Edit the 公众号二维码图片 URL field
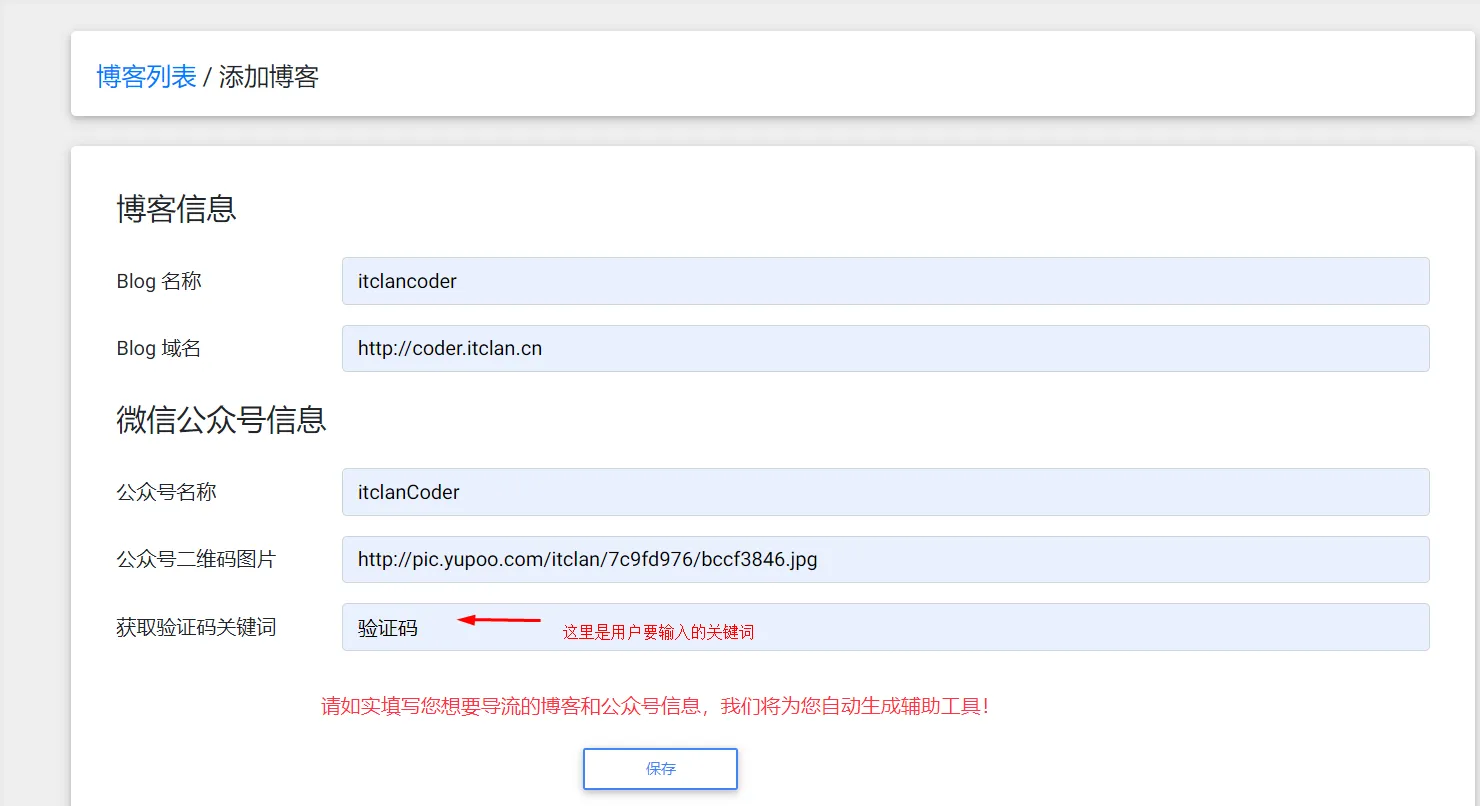This screenshot has width=1480, height=806. click(x=885, y=559)
